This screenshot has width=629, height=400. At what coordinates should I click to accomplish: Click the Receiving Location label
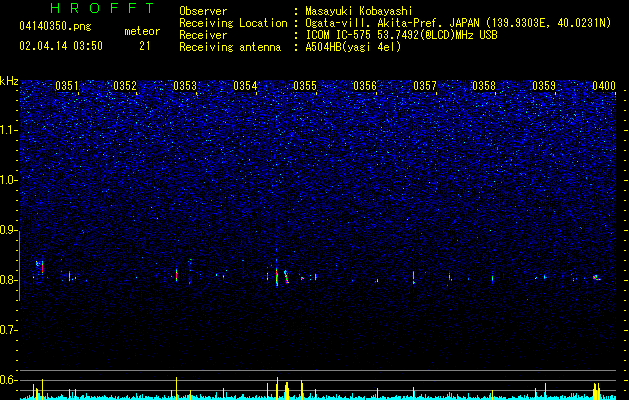(233, 23)
